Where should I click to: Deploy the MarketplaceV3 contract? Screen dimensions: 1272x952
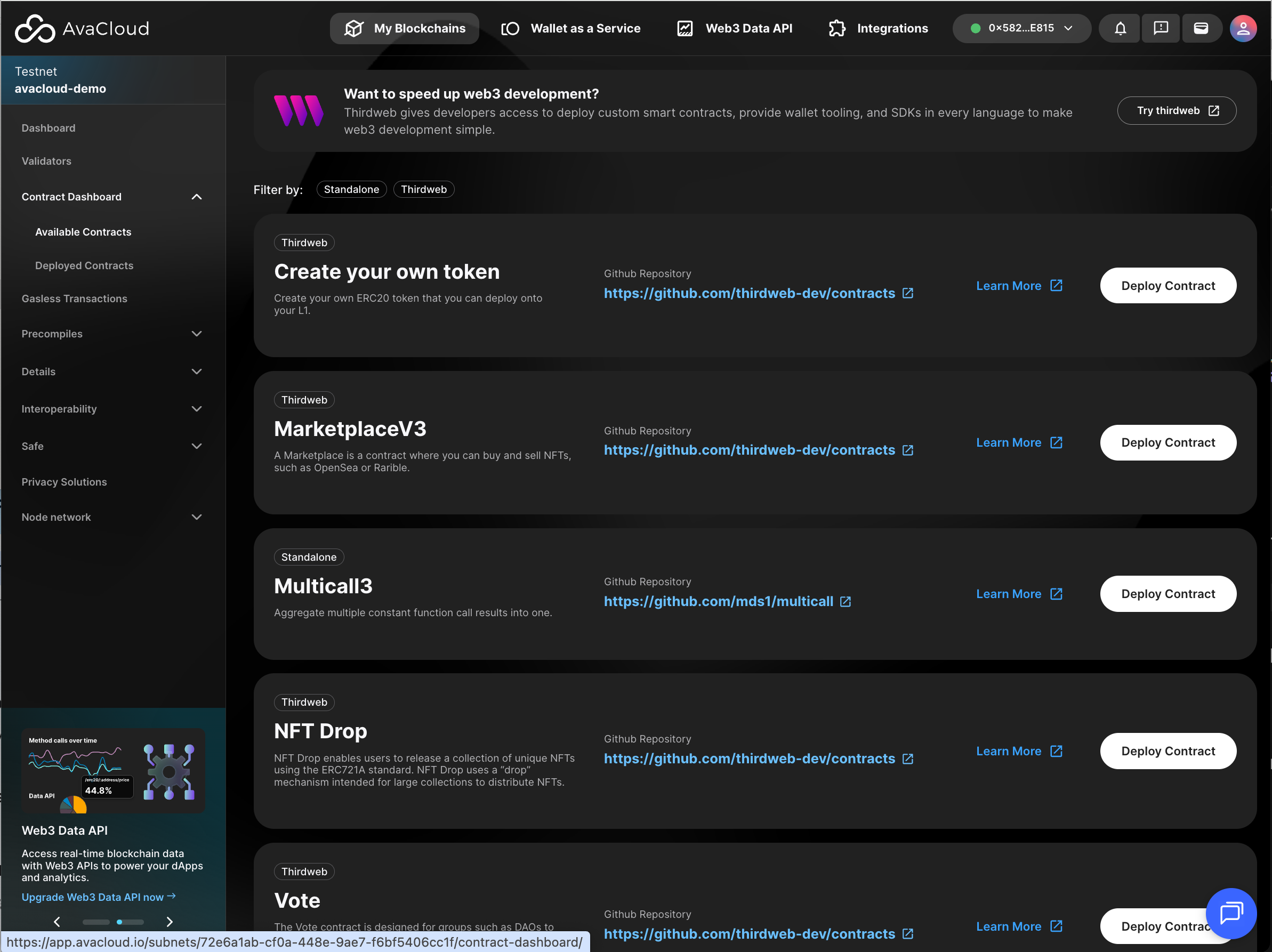[x=1168, y=442]
